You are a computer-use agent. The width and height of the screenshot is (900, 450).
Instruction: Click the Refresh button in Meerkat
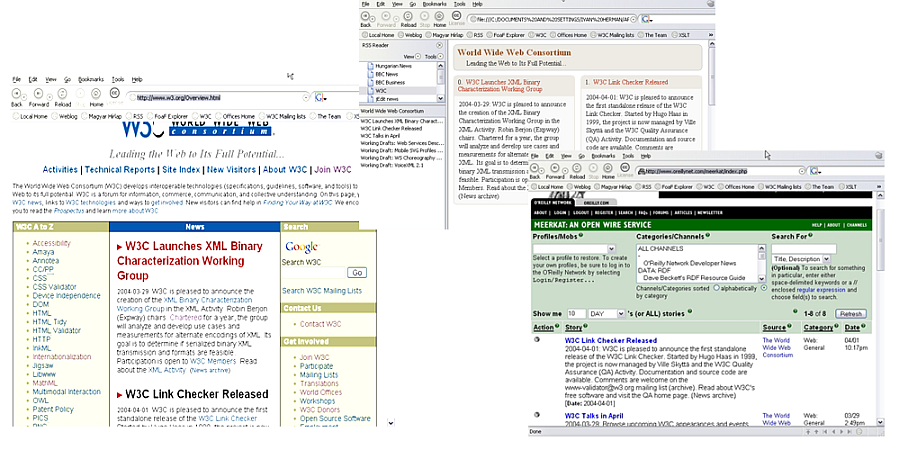[x=850, y=313]
